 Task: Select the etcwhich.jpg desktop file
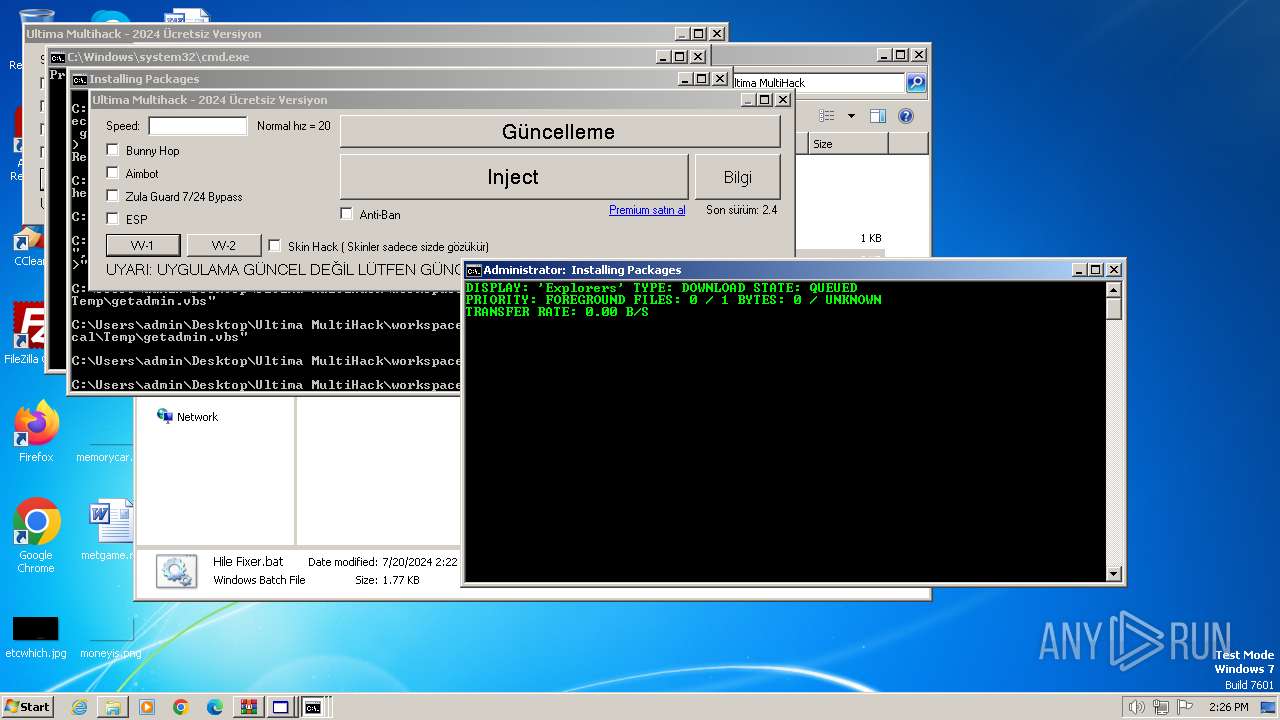tap(36, 637)
